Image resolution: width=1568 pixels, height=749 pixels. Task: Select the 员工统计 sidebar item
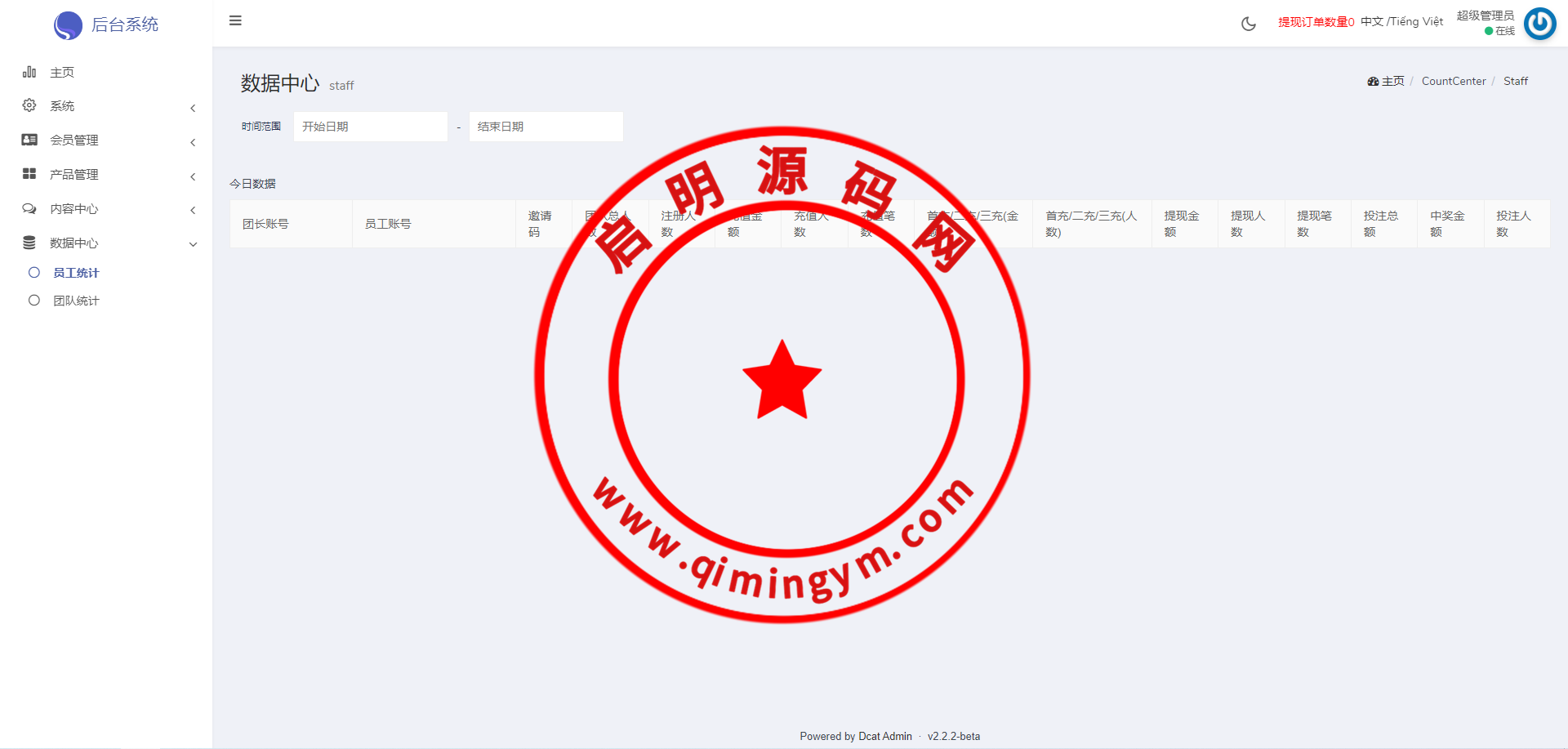[76, 273]
